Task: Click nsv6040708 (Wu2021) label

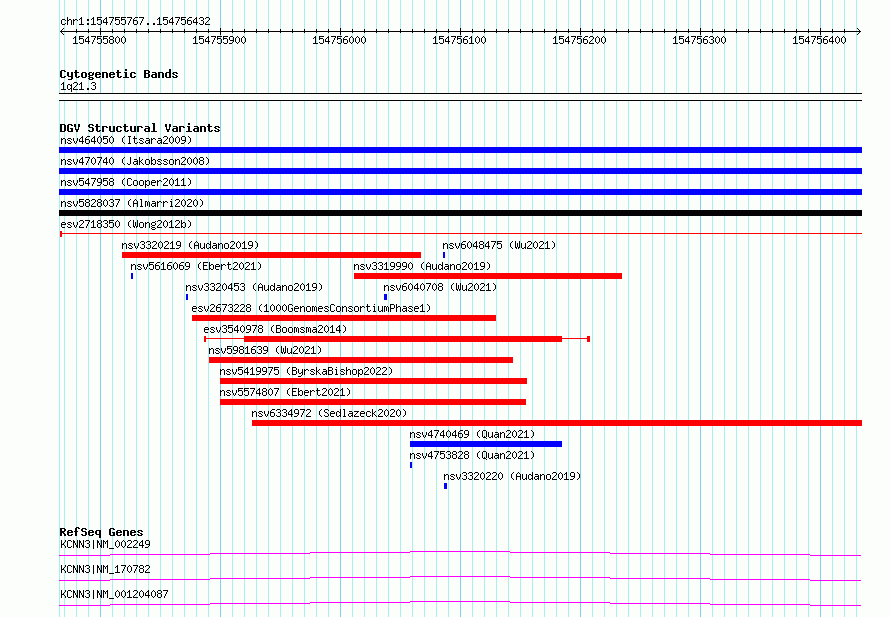Action: point(440,287)
